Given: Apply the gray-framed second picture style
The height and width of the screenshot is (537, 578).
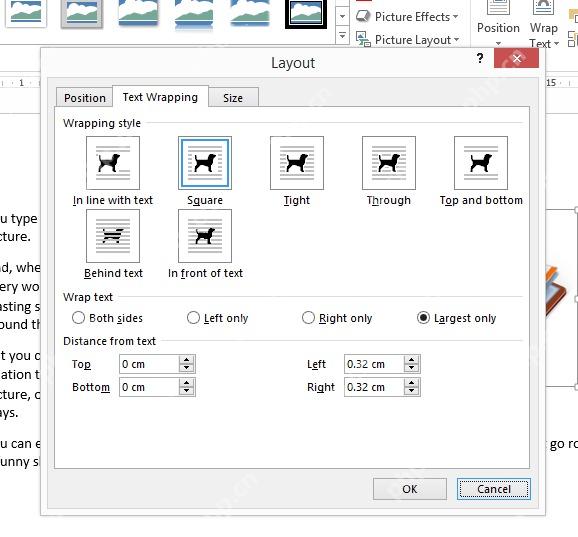Looking at the screenshot, I should [x=81, y=14].
